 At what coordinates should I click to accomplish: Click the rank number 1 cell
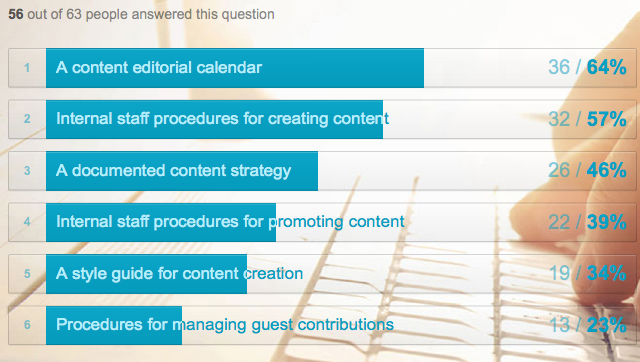coord(27,68)
